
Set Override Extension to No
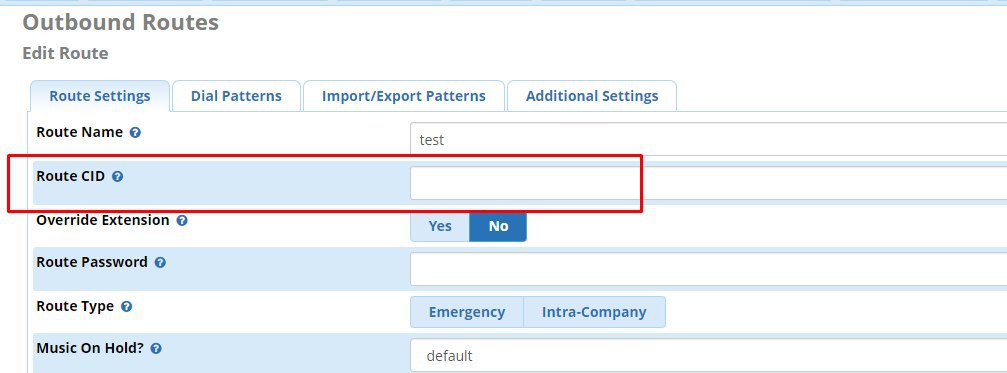pyautogui.click(x=498, y=227)
